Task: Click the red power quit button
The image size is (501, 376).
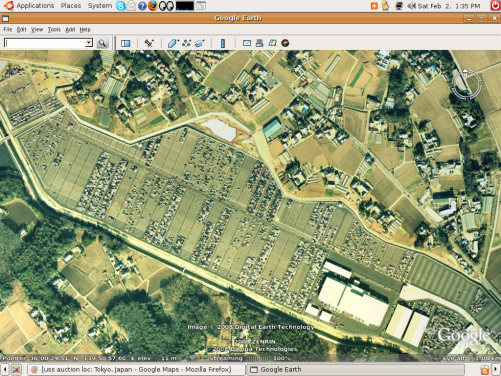Action: 496,6
